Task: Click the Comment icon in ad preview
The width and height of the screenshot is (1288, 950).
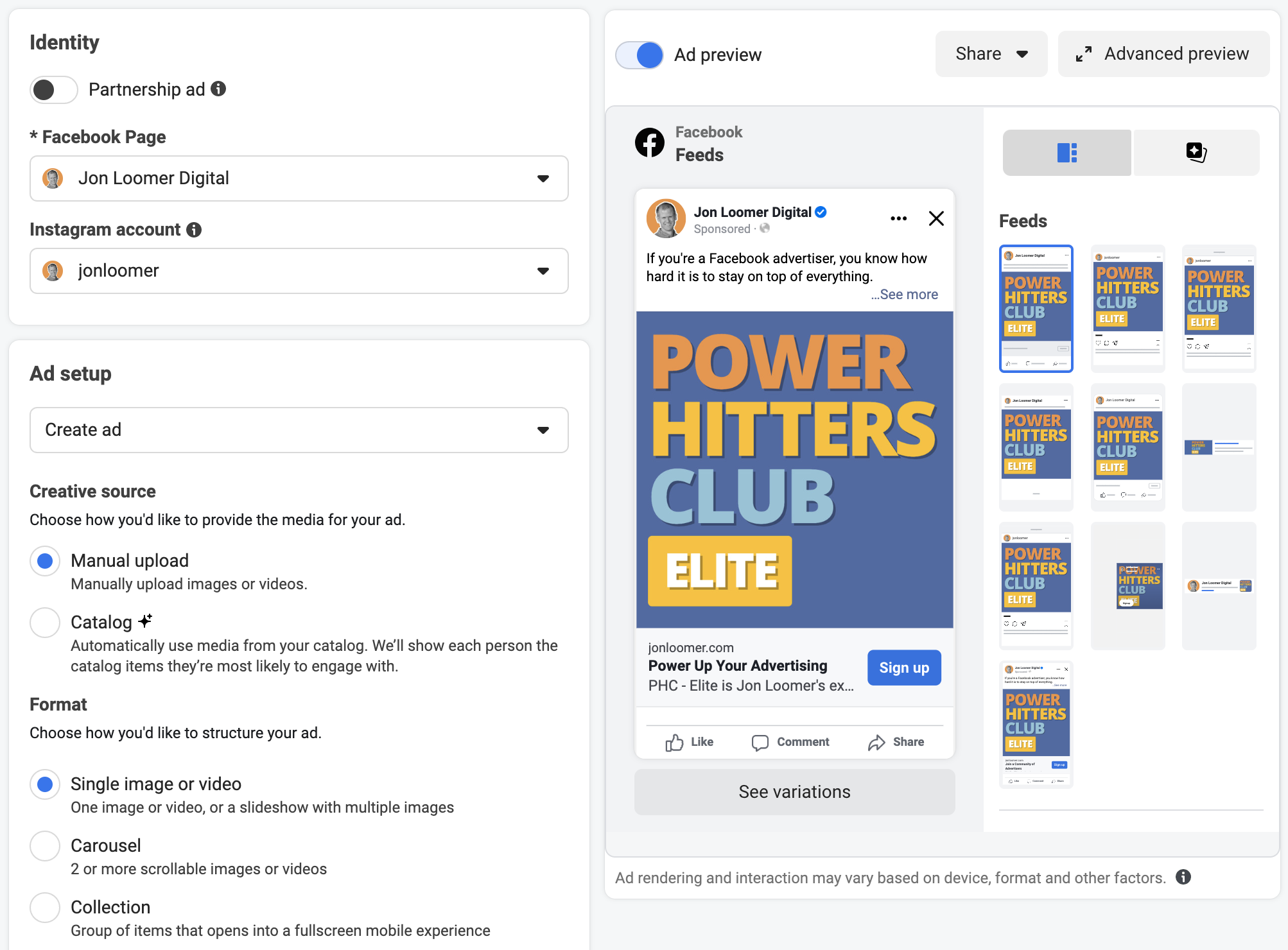Action: (x=760, y=743)
